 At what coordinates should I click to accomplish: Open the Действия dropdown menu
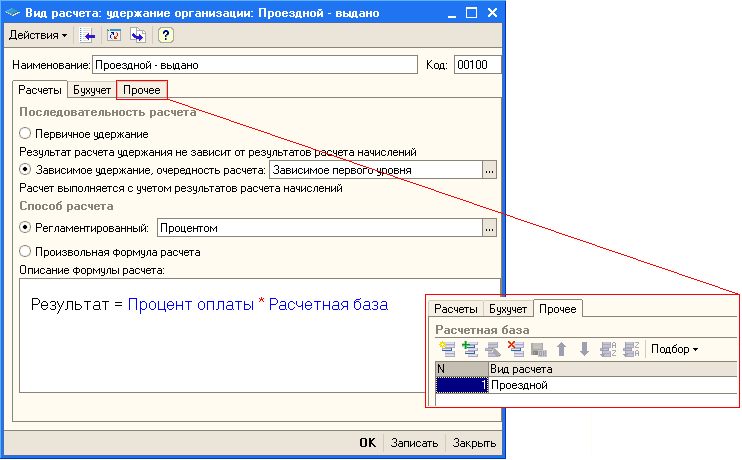coord(39,35)
